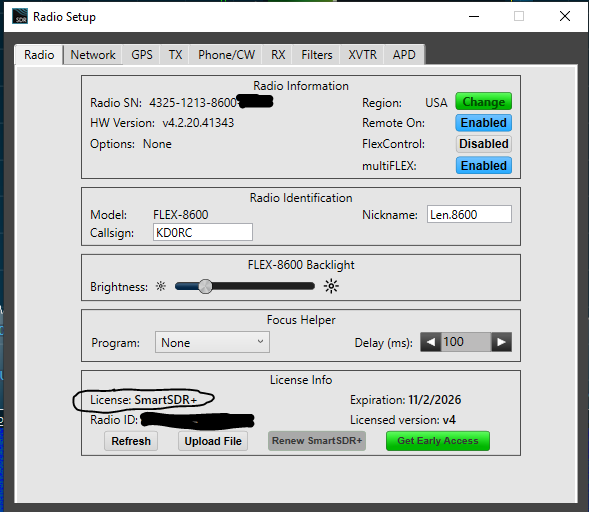Minimize the Radio Setup window
Image resolution: width=589 pixels, height=512 pixels.
474,16
